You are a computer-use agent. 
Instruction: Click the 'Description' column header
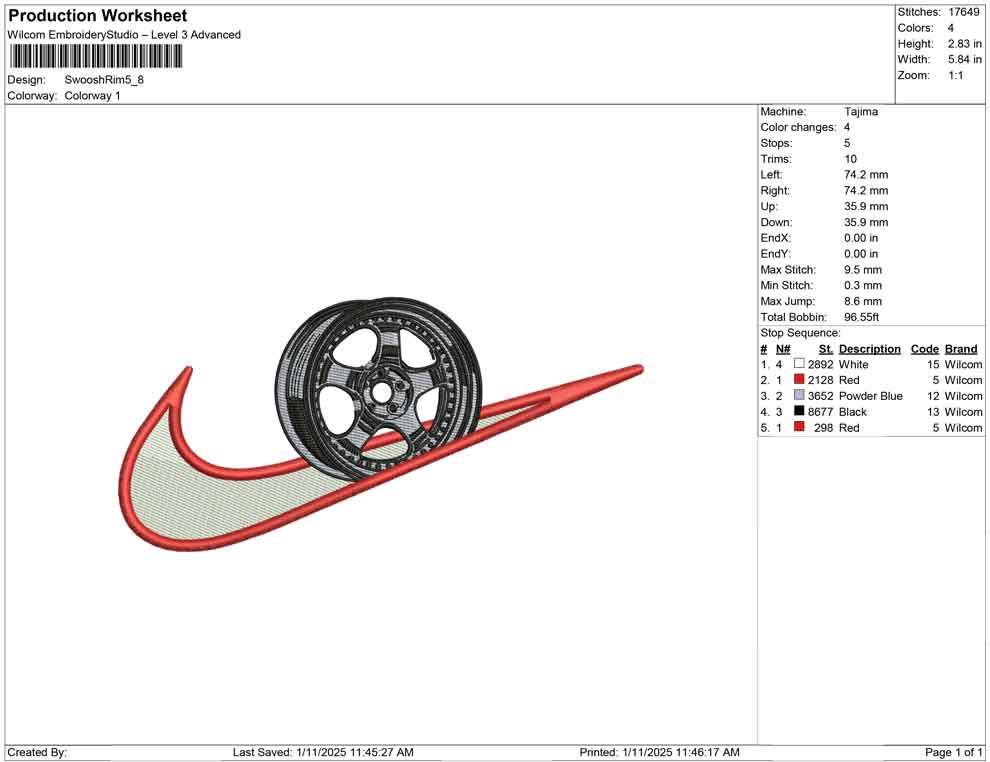[x=869, y=348]
